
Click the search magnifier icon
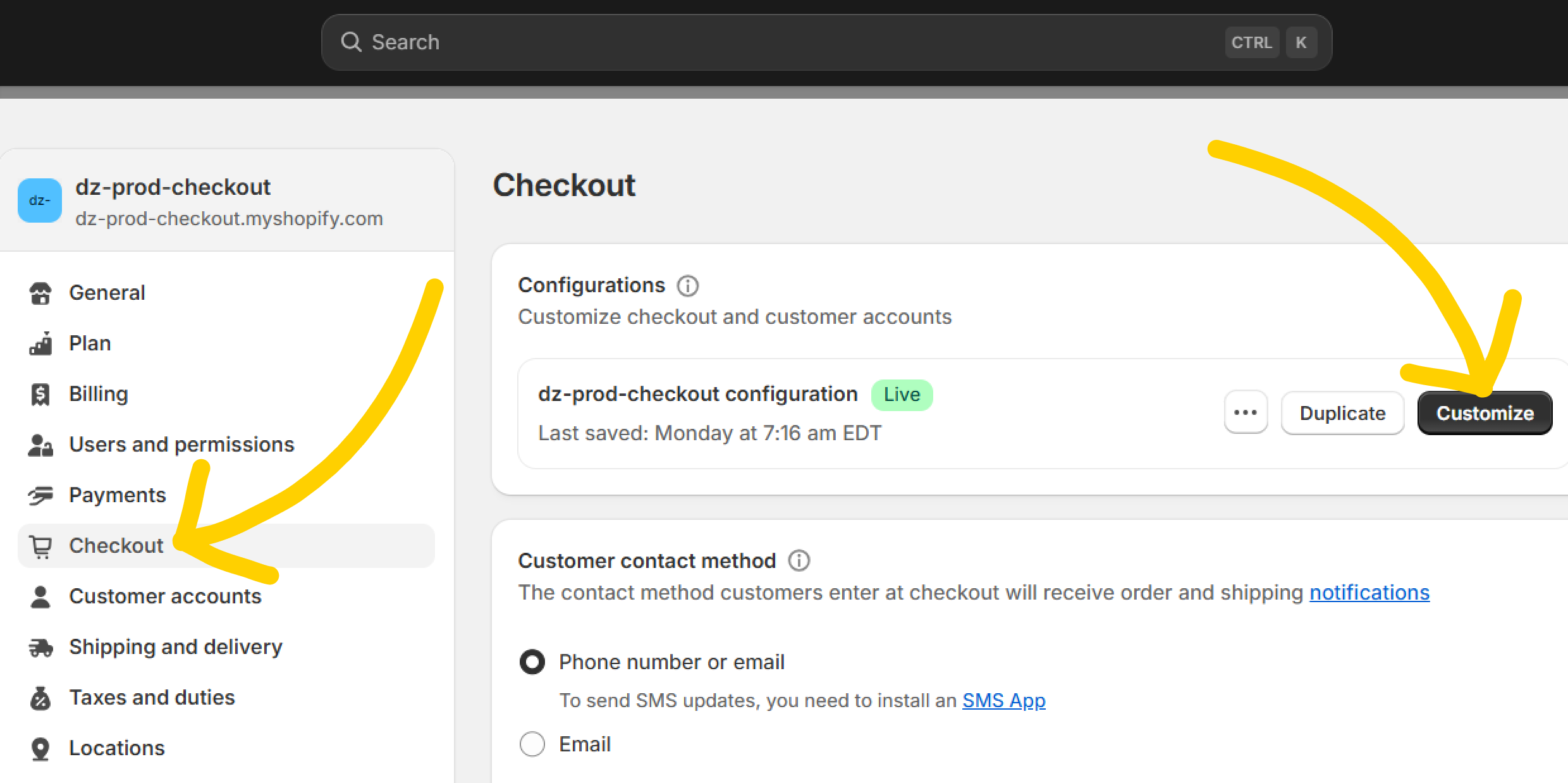(x=351, y=42)
